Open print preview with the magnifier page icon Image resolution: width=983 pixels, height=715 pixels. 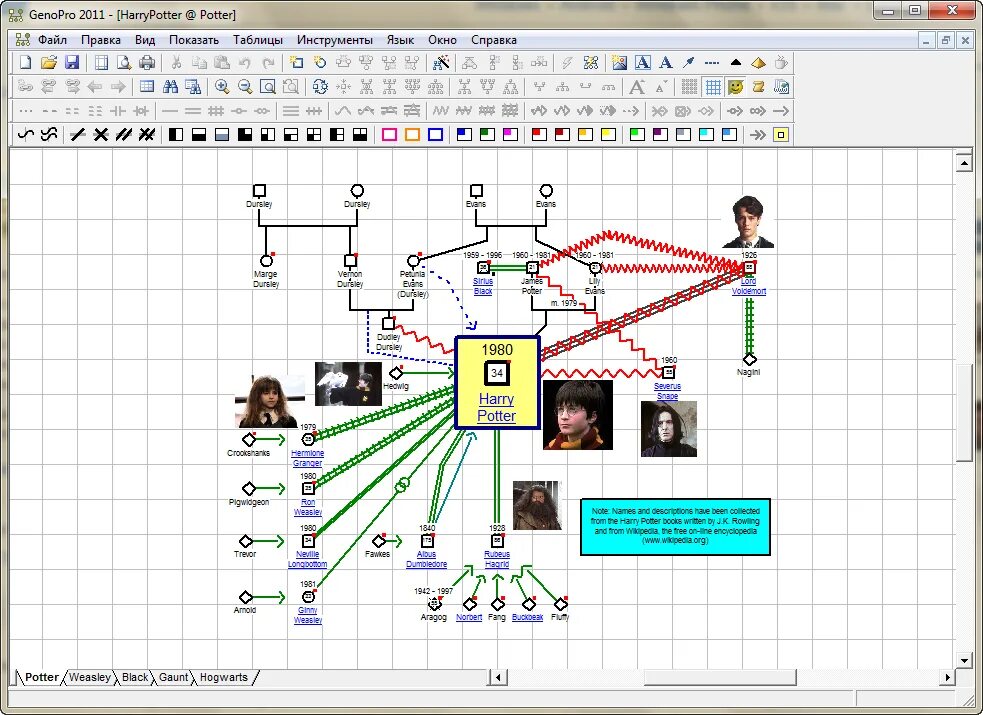pos(124,63)
